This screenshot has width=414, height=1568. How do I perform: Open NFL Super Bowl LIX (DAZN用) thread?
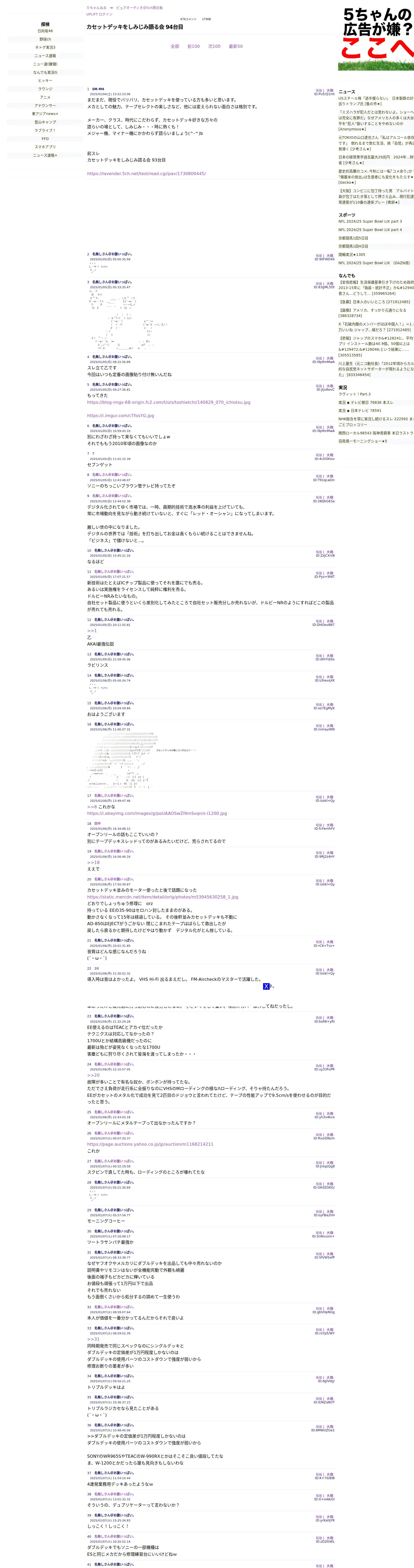[375, 263]
